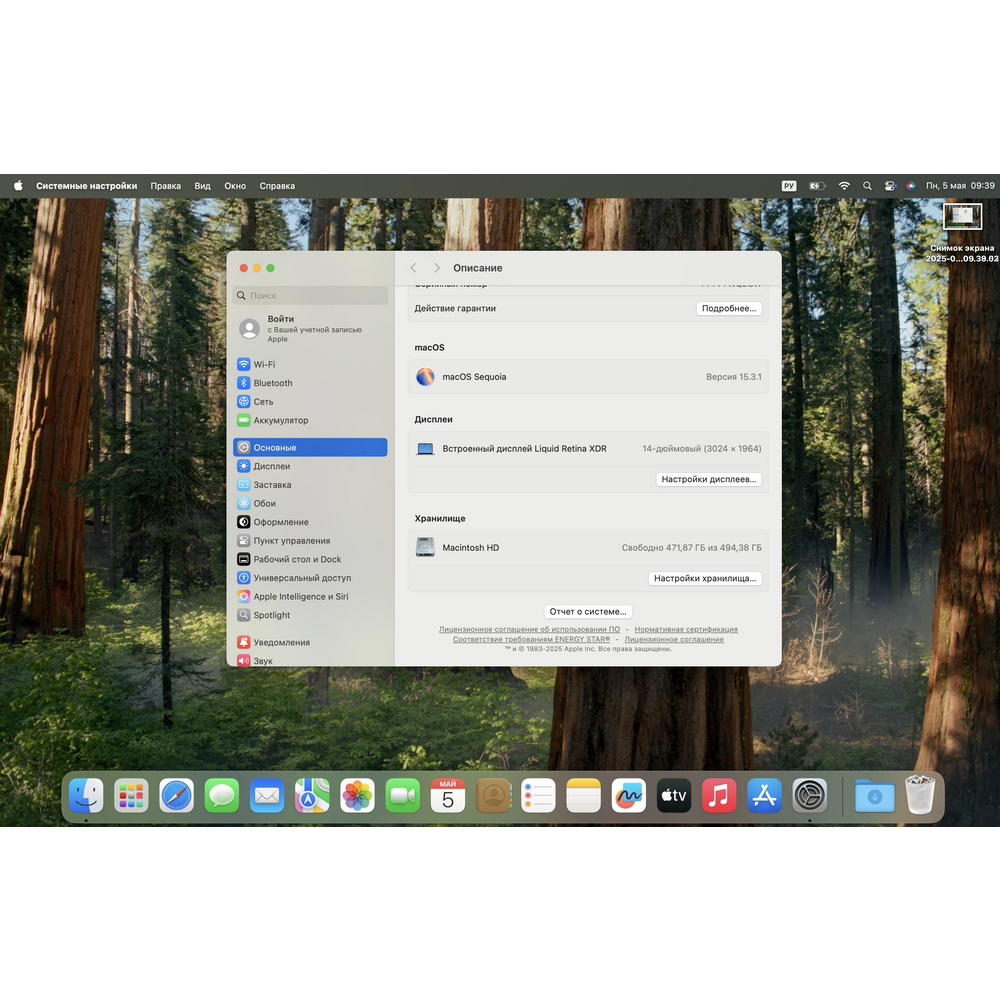Screen dimensions: 1000x1000
Task: Open Нормативная сертификация link
Action: [686, 629]
